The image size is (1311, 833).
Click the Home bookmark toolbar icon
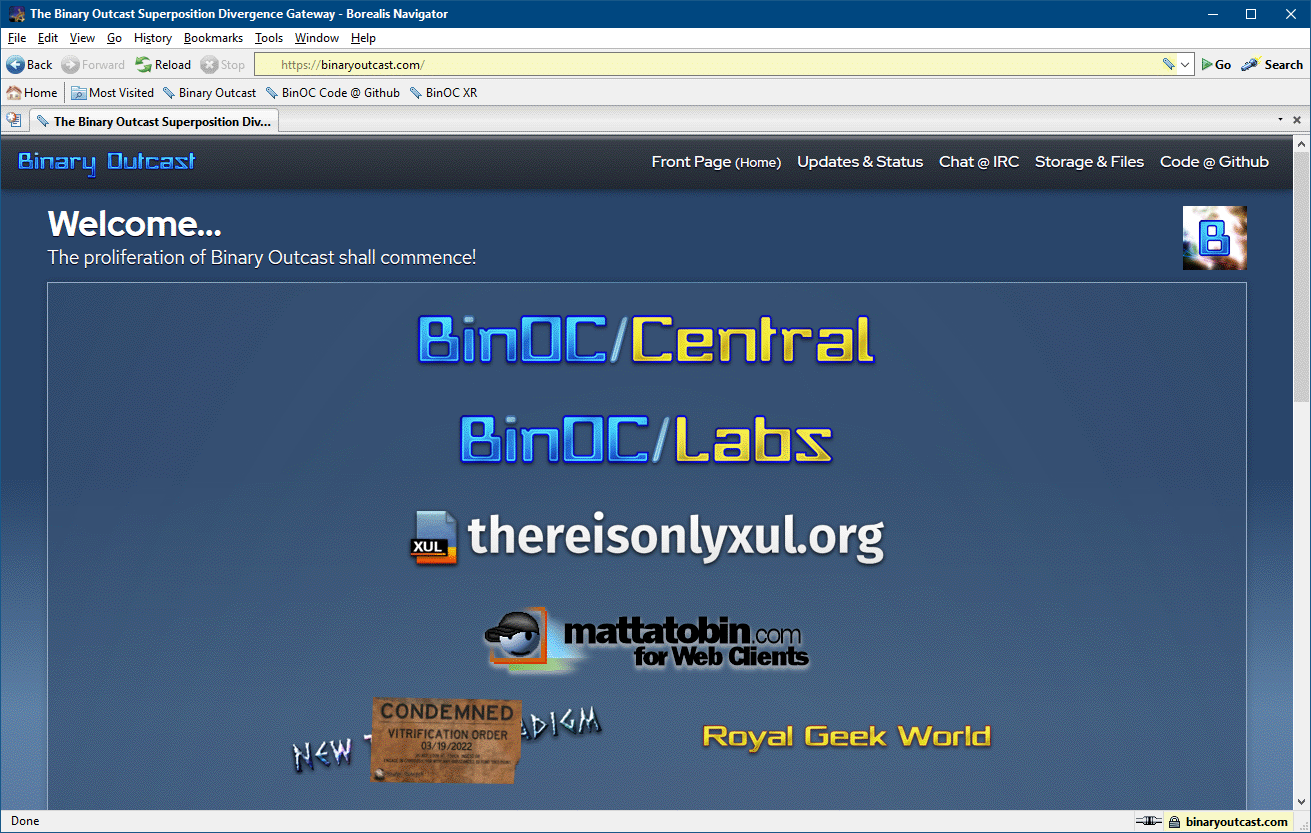point(32,93)
